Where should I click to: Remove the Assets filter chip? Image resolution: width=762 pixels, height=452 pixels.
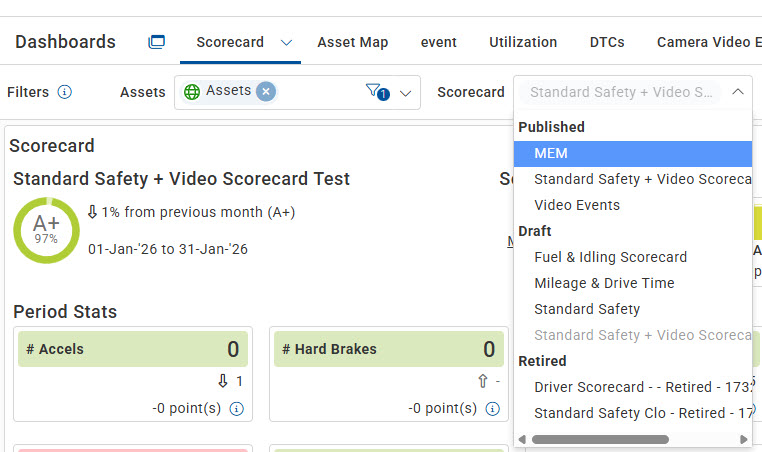point(266,91)
